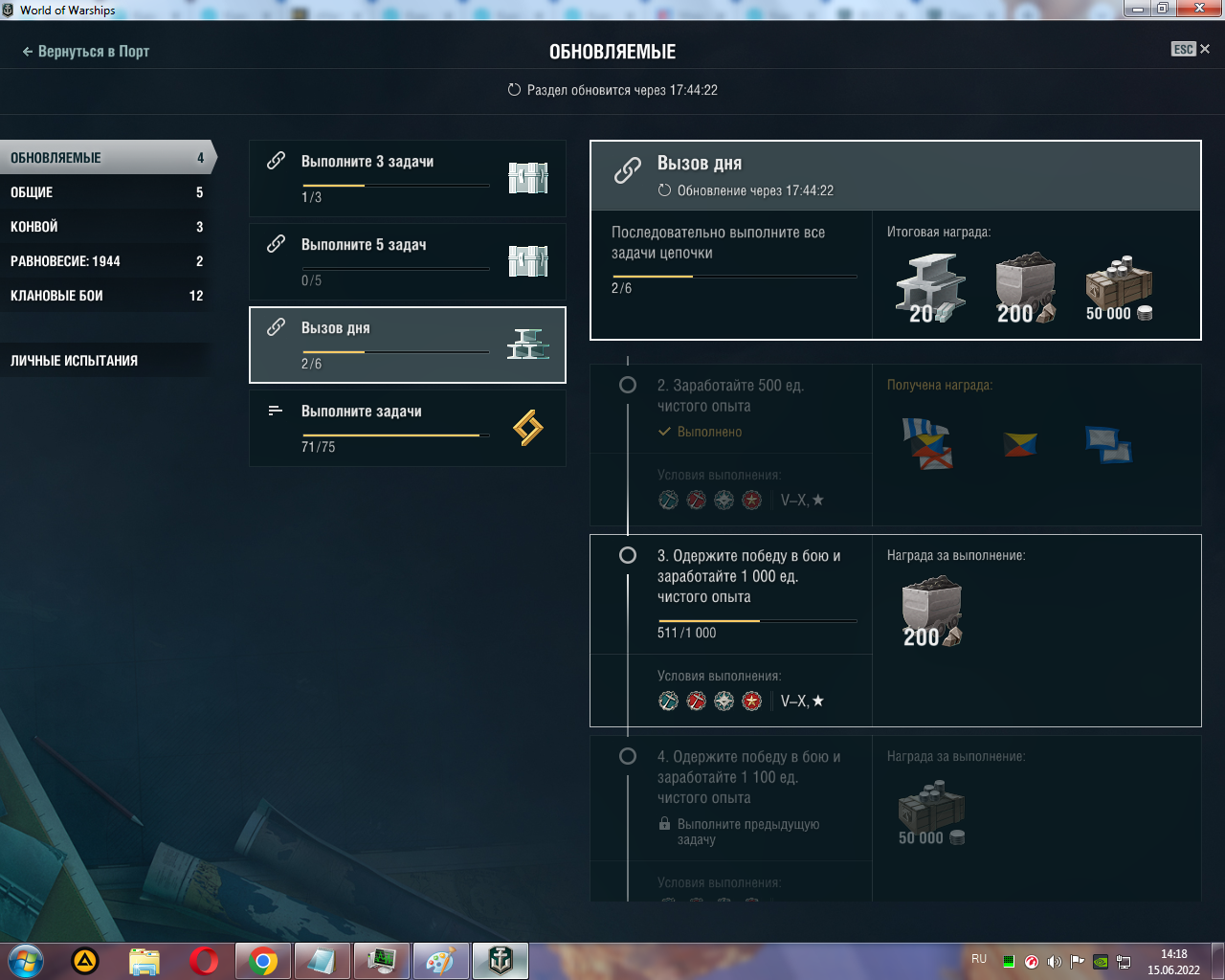Image resolution: width=1225 pixels, height=980 pixels.
Task: Click steel reward icon on Вызов дня card
Action: [x=528, y=345]
